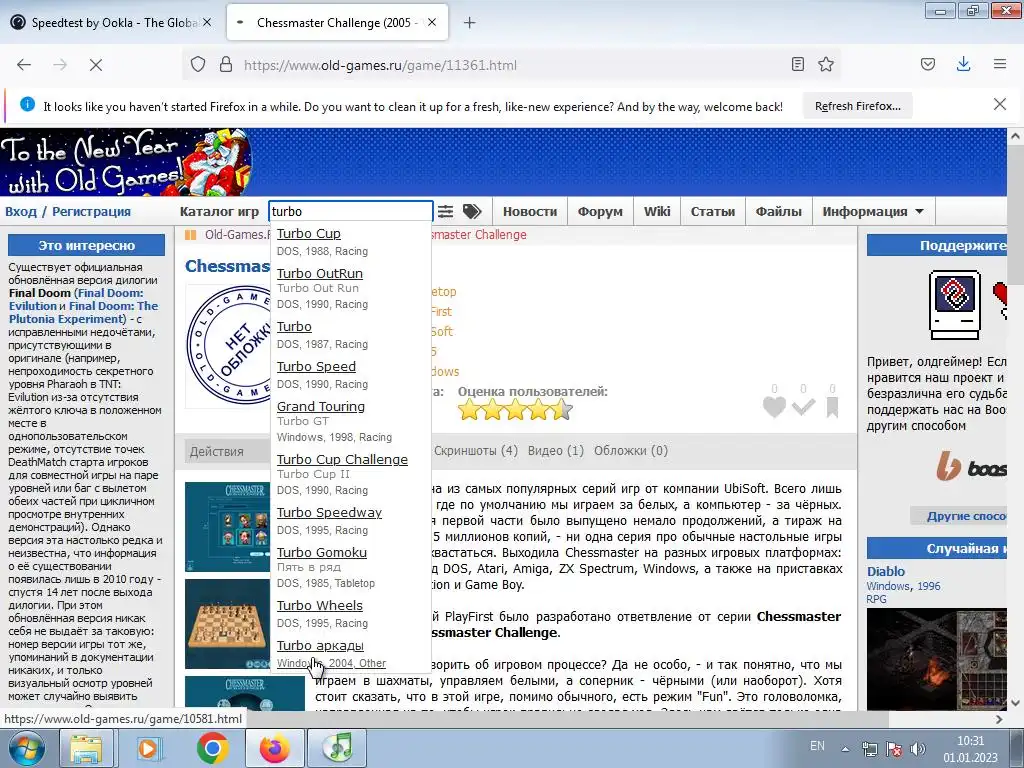Open the music note taskbar app
The width and height of the screenshot is (1024, 768).
coord(337,748)
